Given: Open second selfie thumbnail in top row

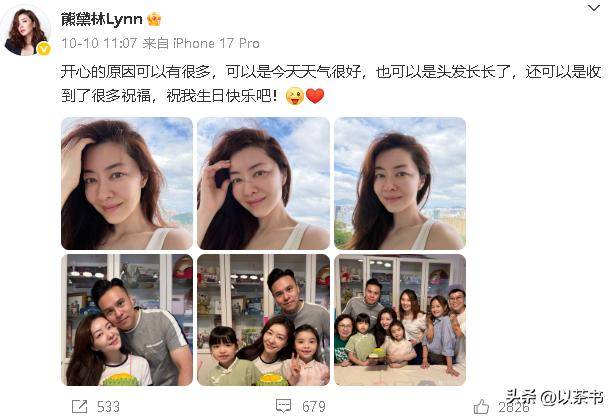Looking at the screenshot, I should tap(263, 183).
